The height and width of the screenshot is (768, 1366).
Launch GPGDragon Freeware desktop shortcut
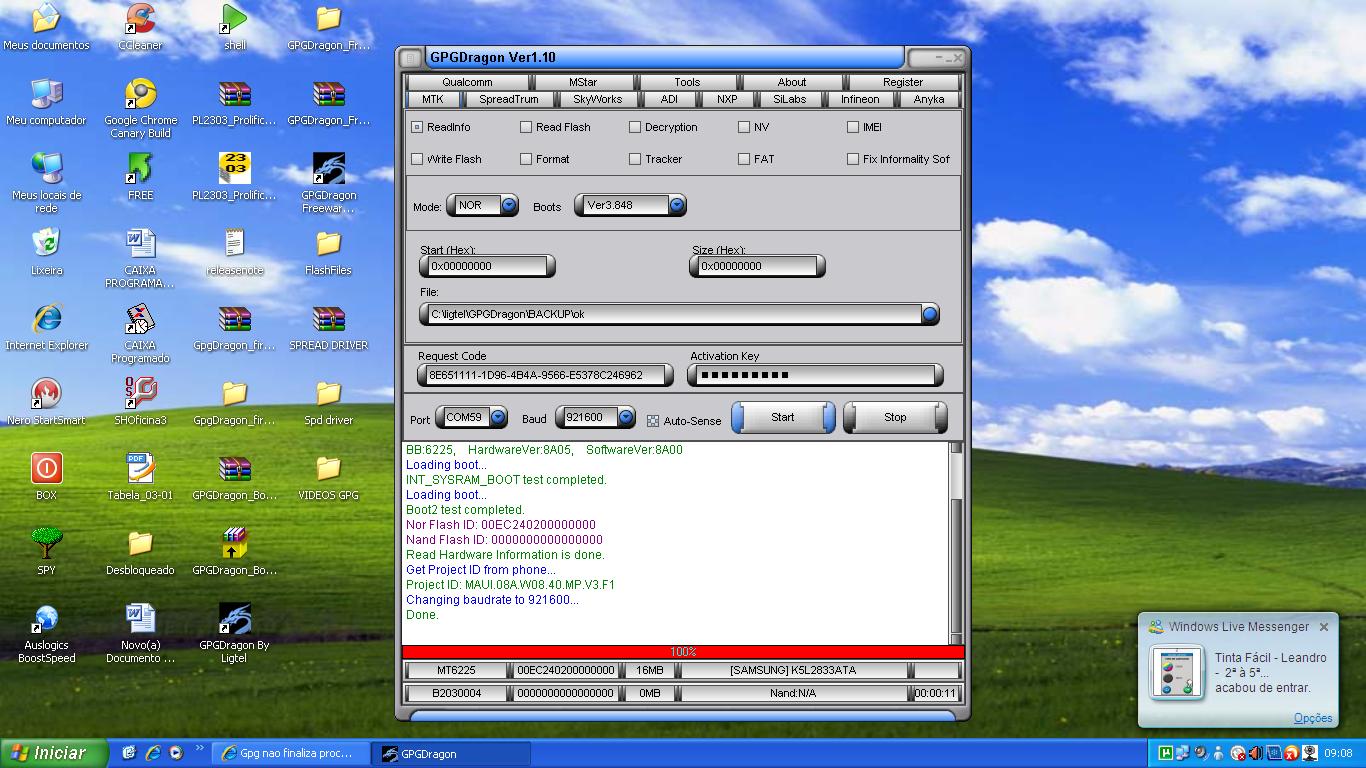coord(328,183)
